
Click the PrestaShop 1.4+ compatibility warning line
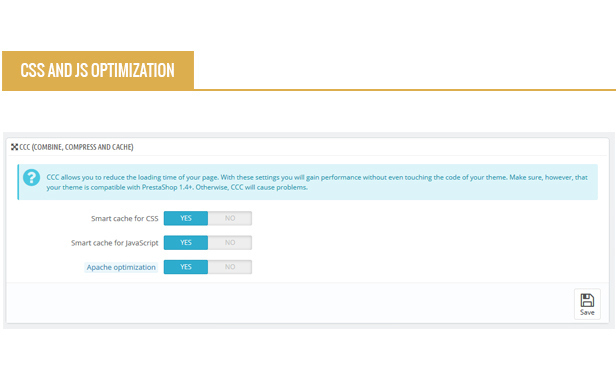click(177, 187)
